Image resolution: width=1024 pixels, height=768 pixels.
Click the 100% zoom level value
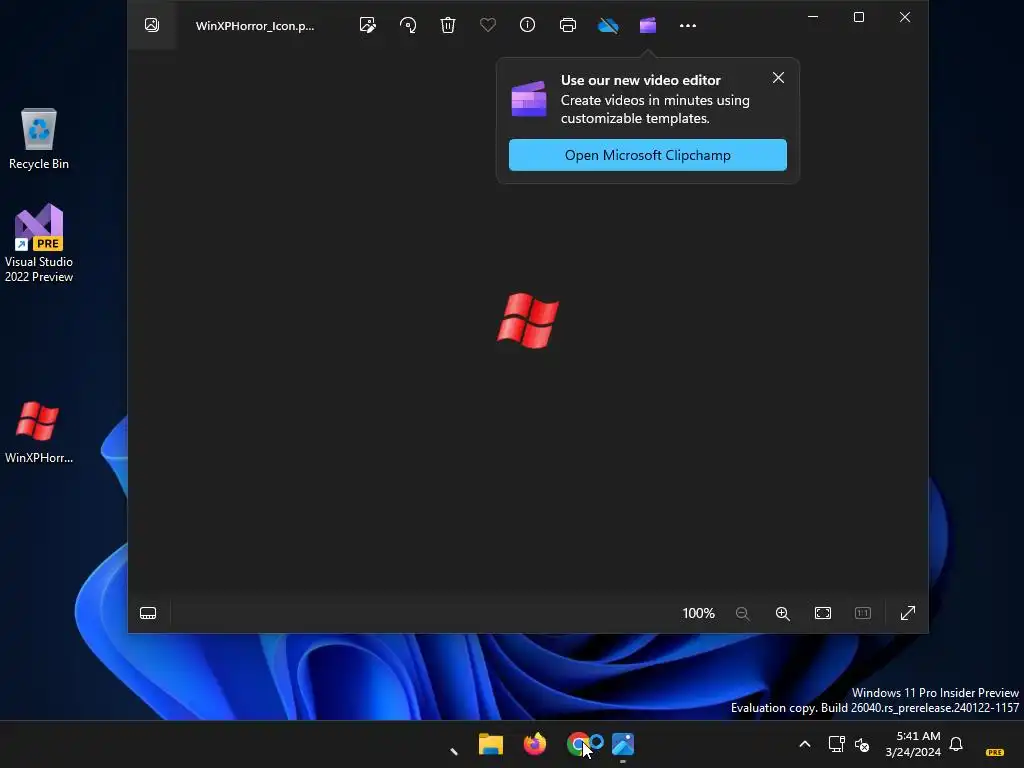click(699, 613)
